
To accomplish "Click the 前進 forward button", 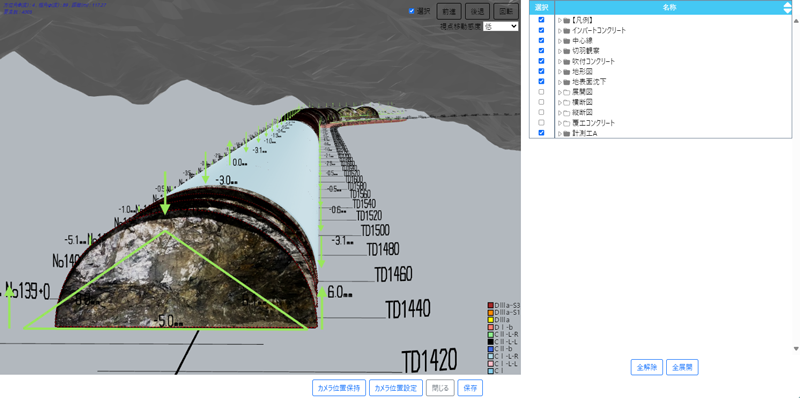I will (449, 11).
